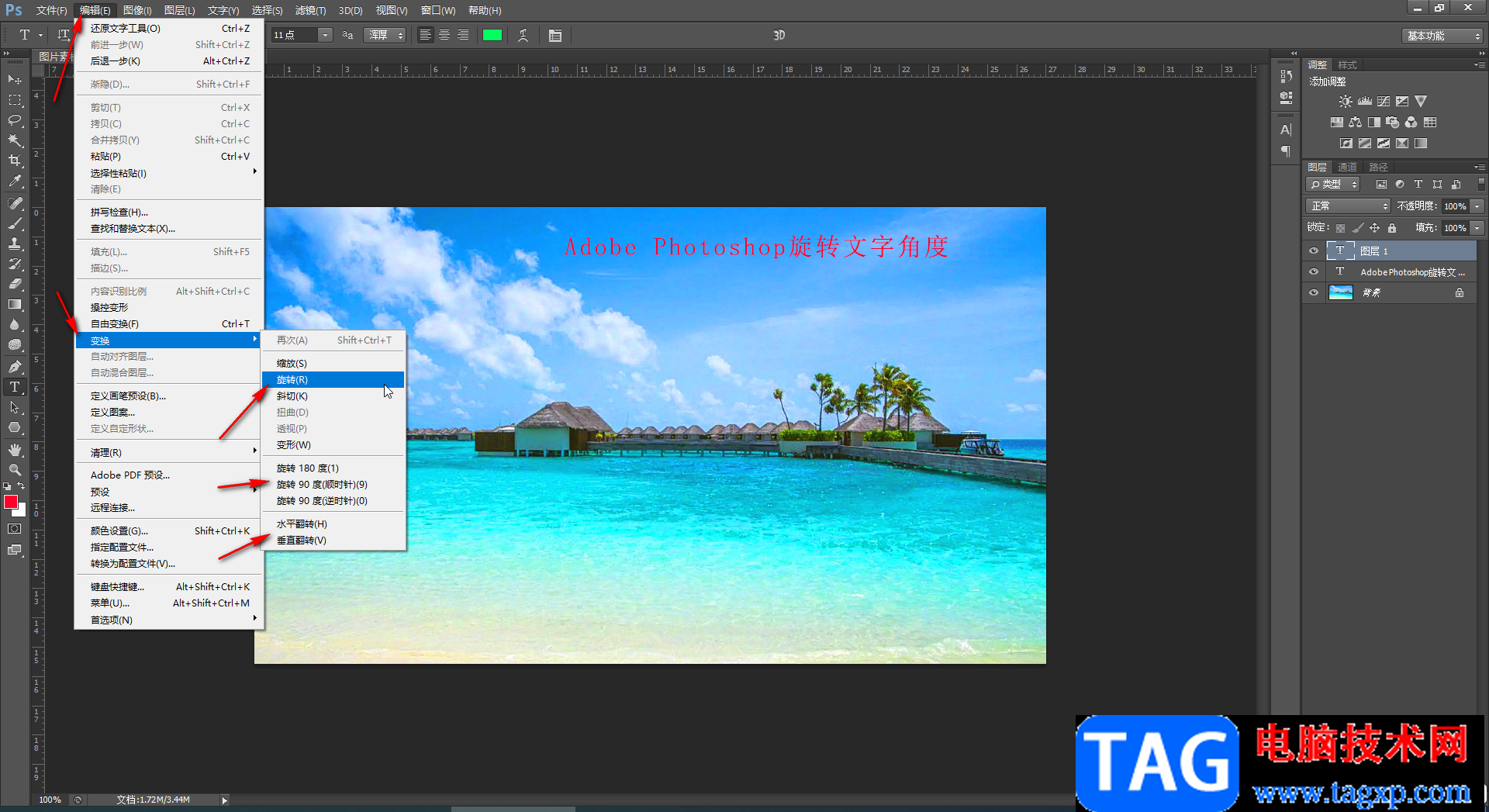Viewport: 1489px width, 812px height.
Task: Open the character and paragraph panel toggle
Action: (555, 35)
